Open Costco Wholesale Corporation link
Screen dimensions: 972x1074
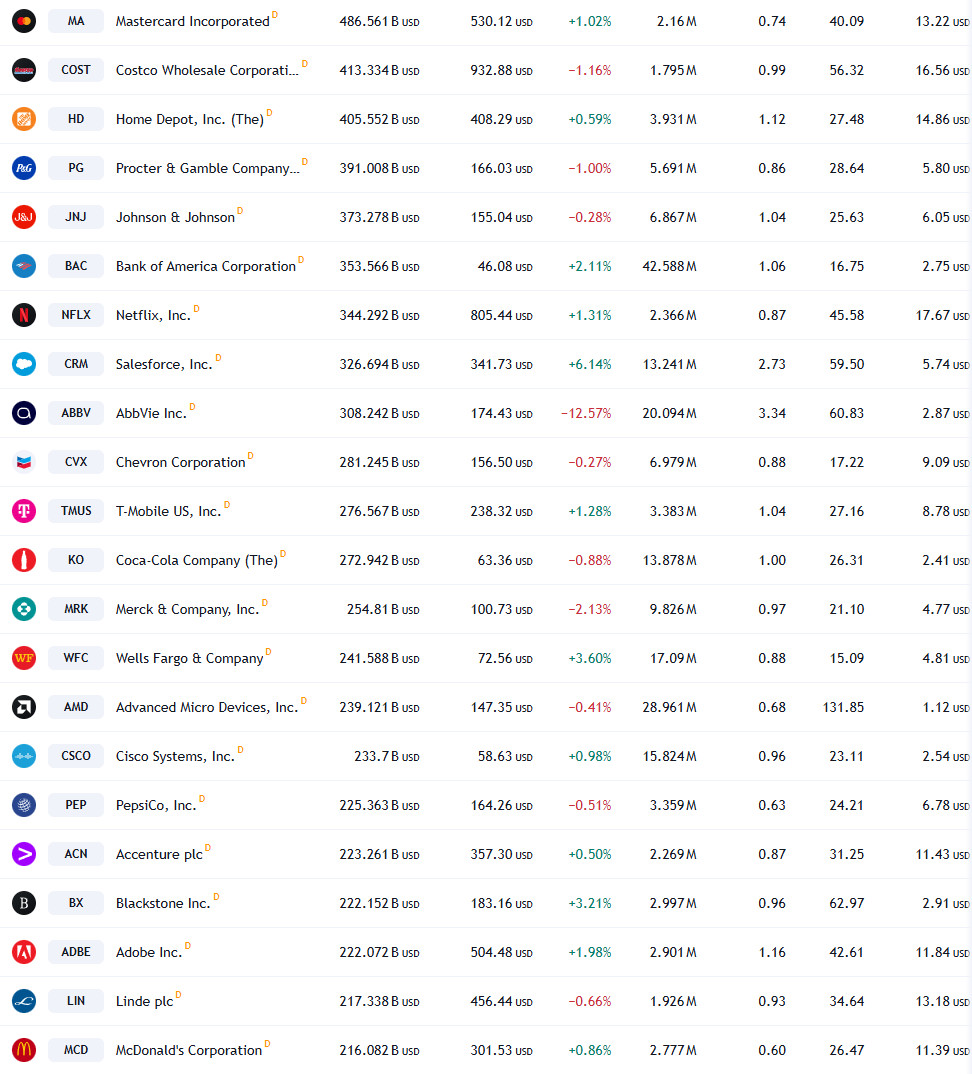(x=207, y=71)
